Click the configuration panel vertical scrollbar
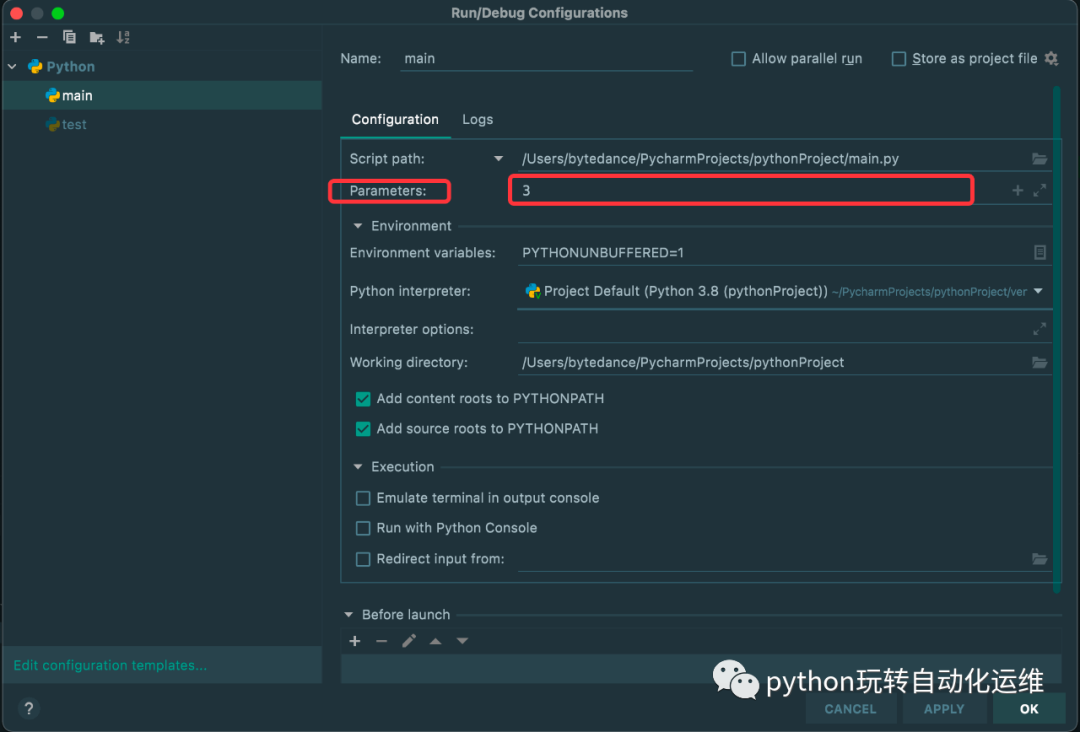 point(1057,337)
